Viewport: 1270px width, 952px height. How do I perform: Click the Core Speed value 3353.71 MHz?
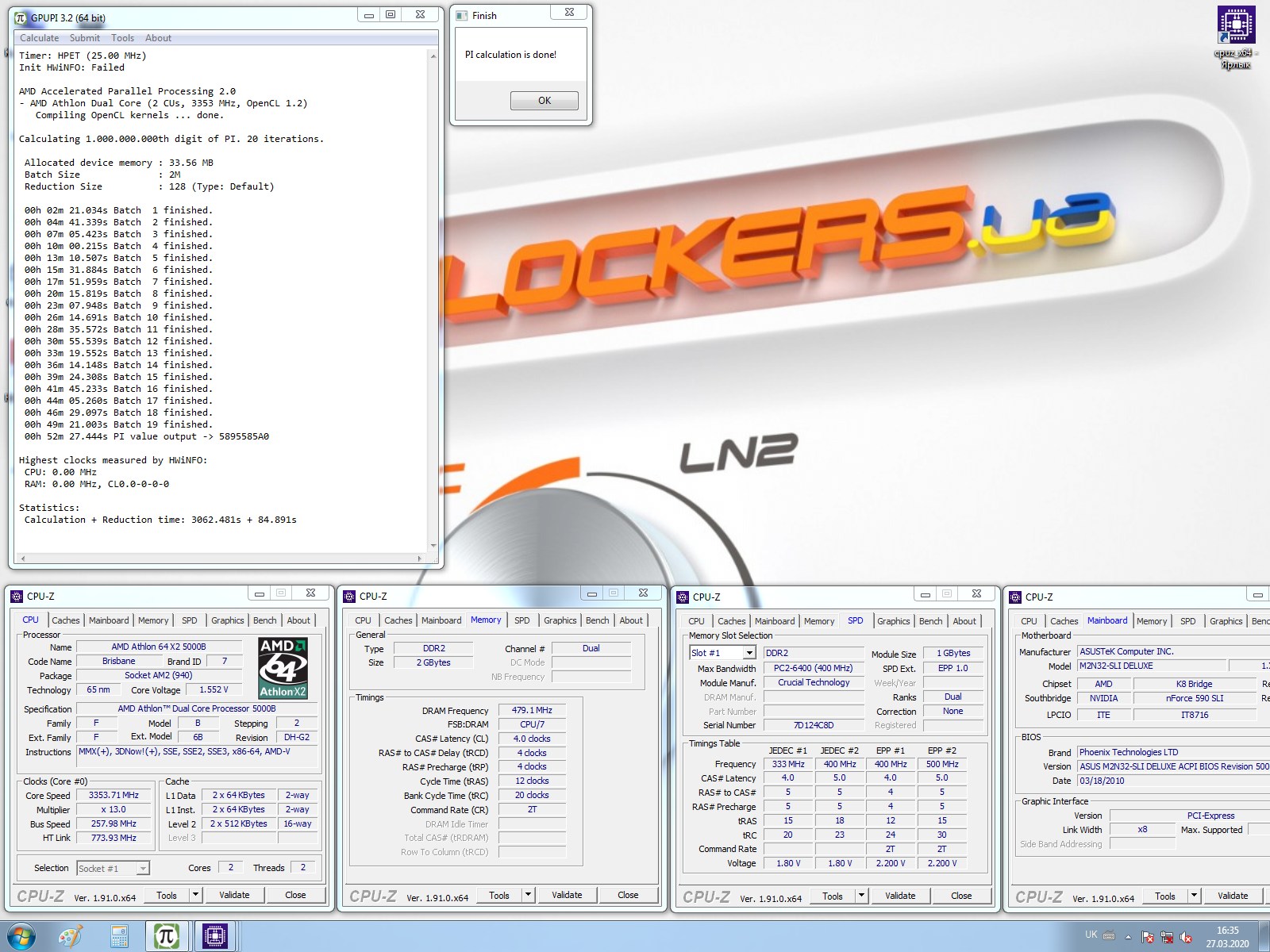point(114,795)
